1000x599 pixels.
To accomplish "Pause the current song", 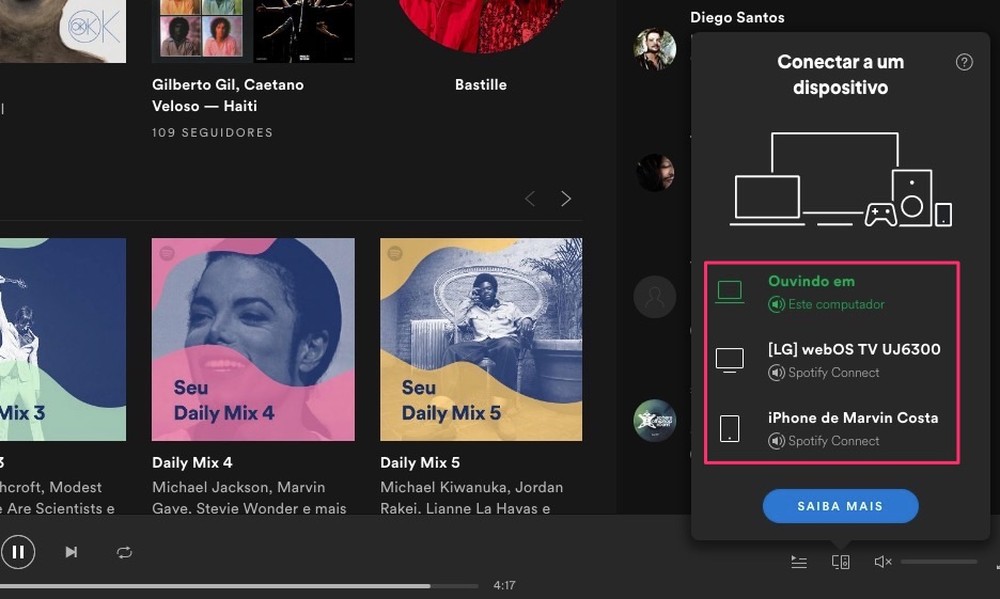I will click(x=19, y=551).
